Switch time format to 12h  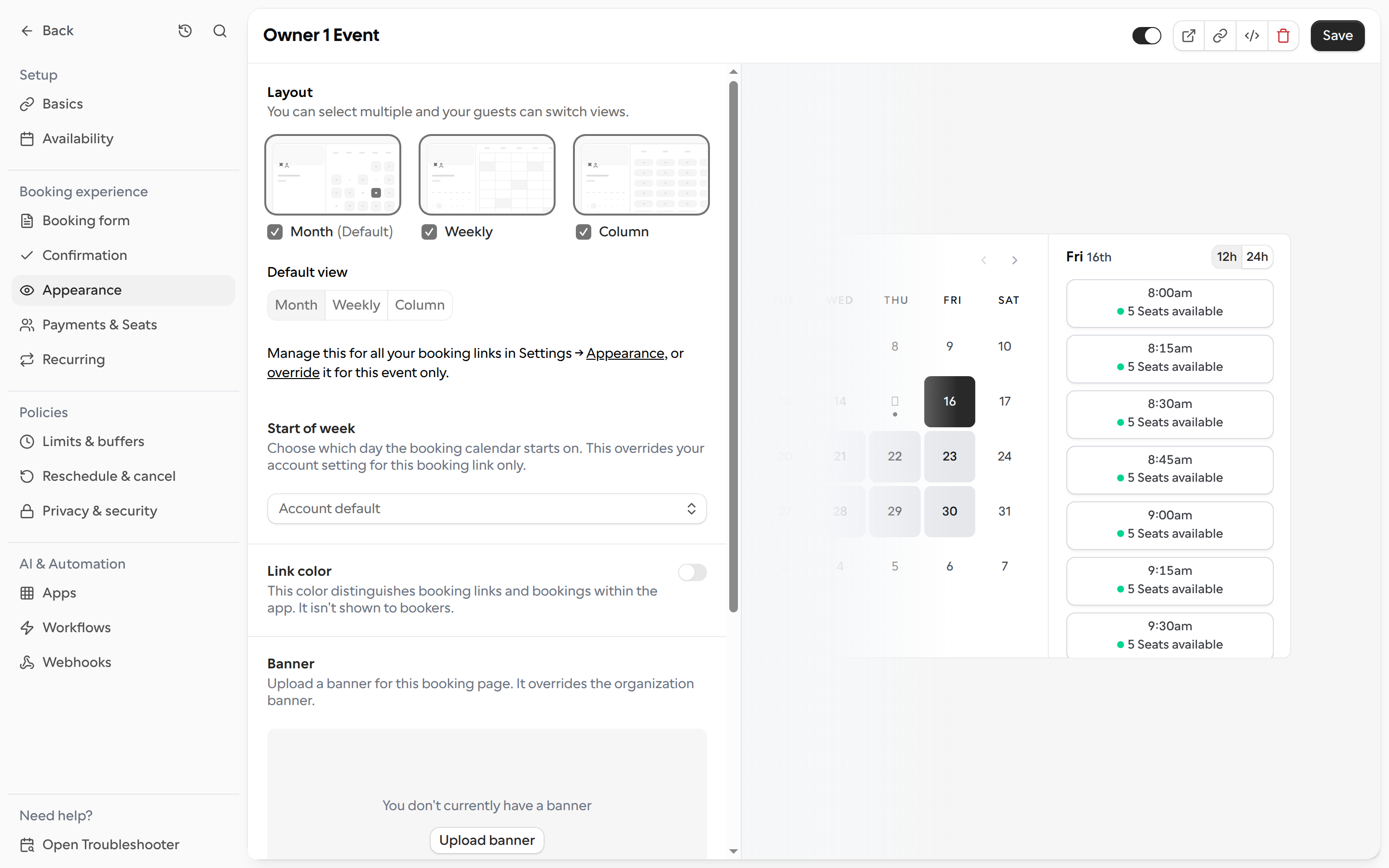[x=1226, y=257]
